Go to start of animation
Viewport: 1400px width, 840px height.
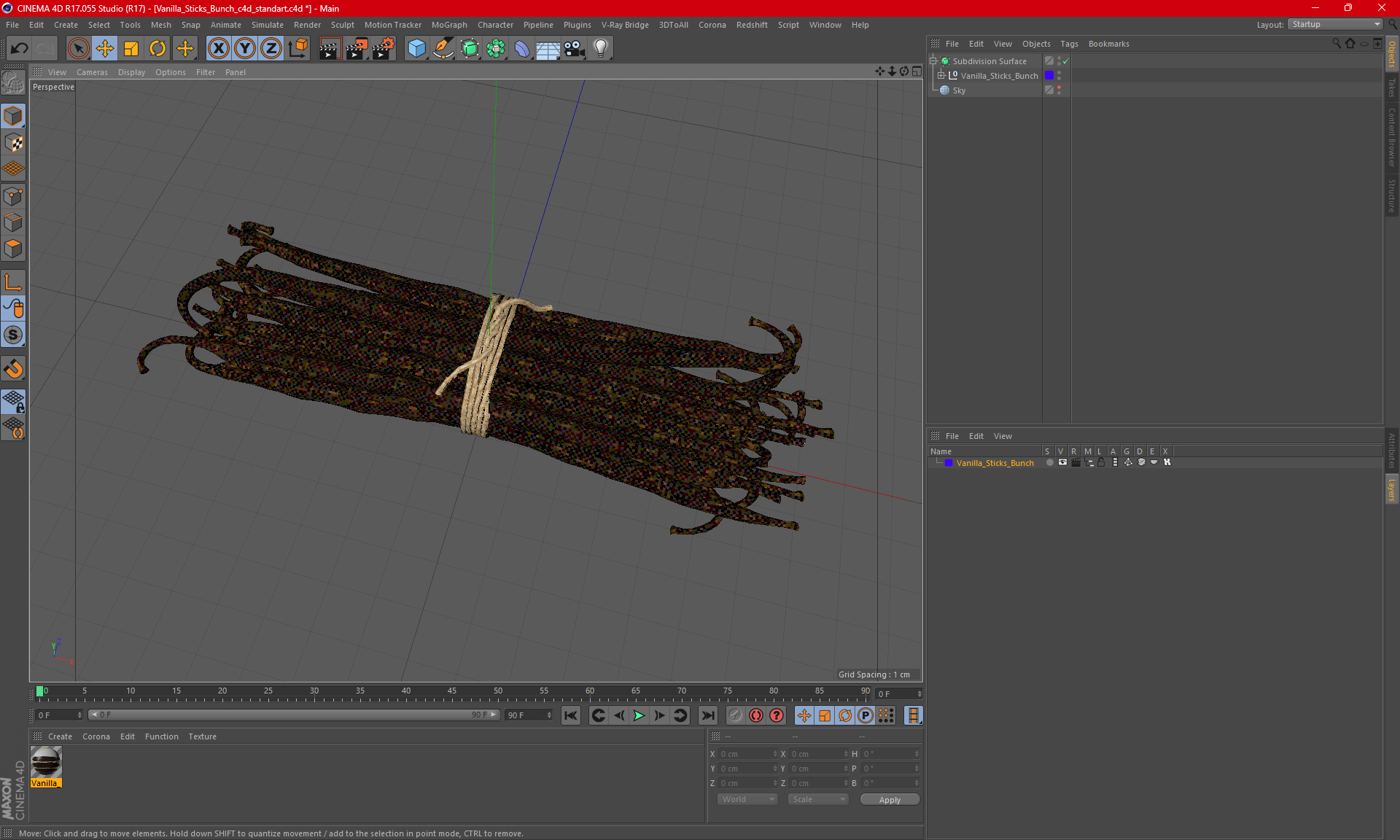pyautogui.click(x=571, y=715)
